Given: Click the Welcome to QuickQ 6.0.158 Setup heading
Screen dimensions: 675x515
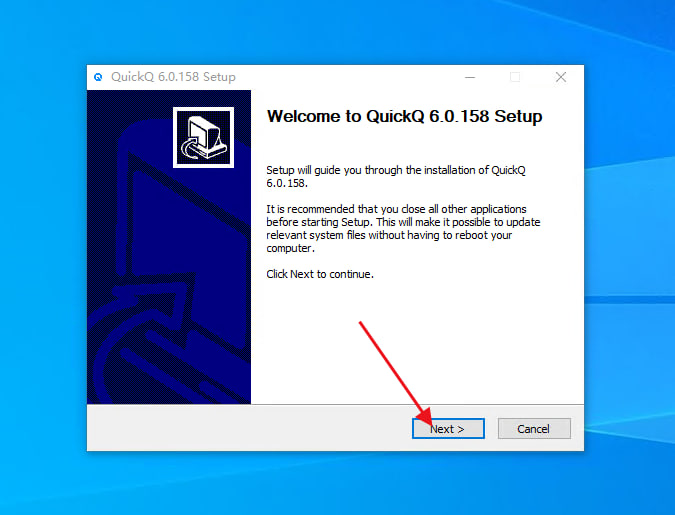Looking at the screenshot, I should [x=404, y=116].
